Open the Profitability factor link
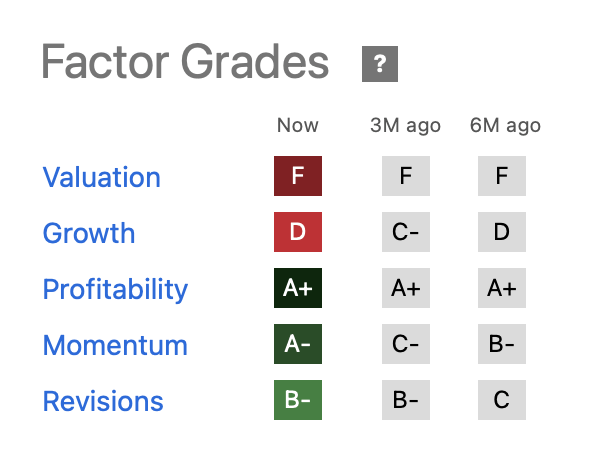 (115, 289)
